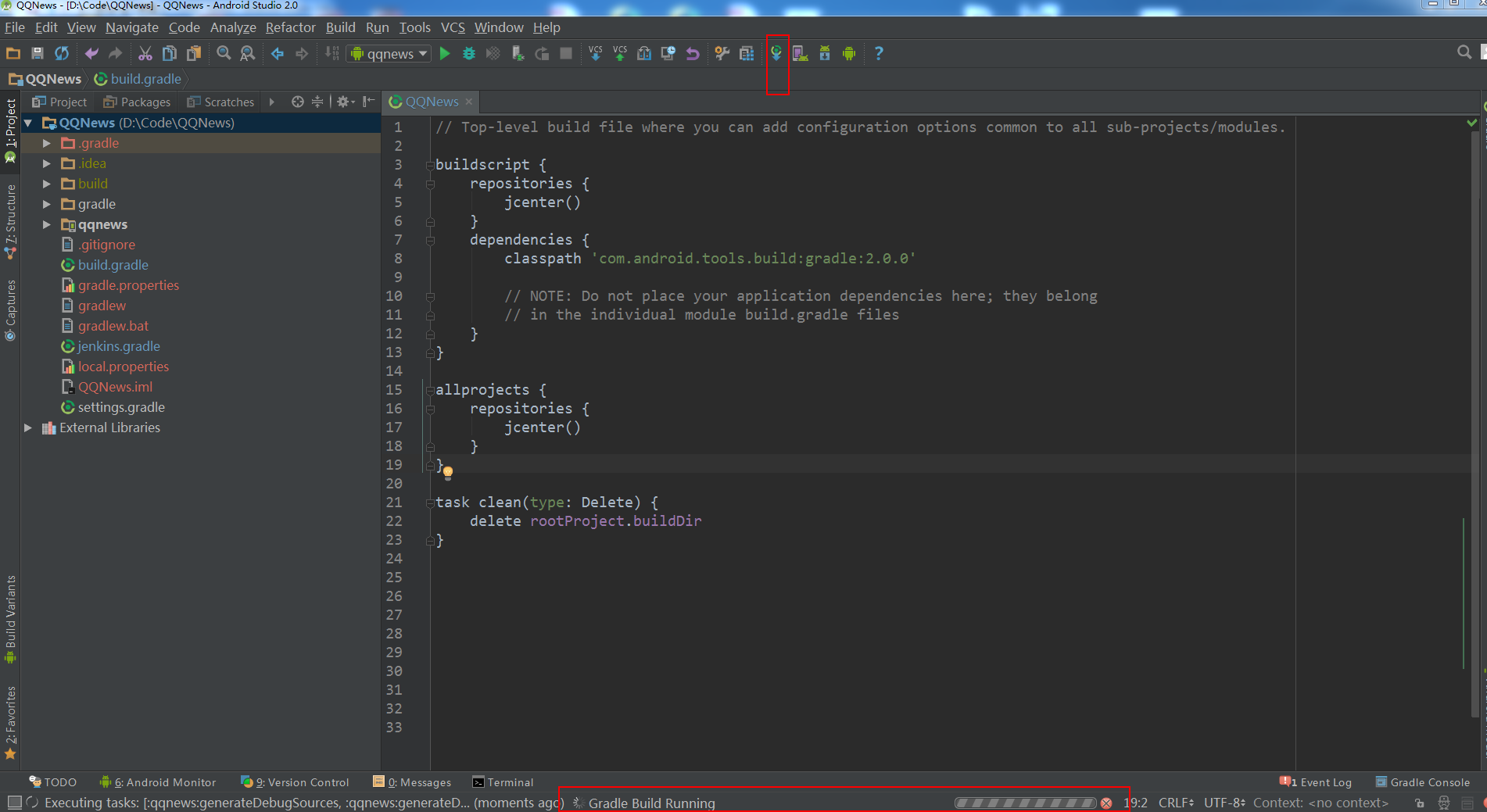Switch to the Packages view tab
This screenshot has width=1487, height=812.
pyautogui.click(x=137, y=102)
